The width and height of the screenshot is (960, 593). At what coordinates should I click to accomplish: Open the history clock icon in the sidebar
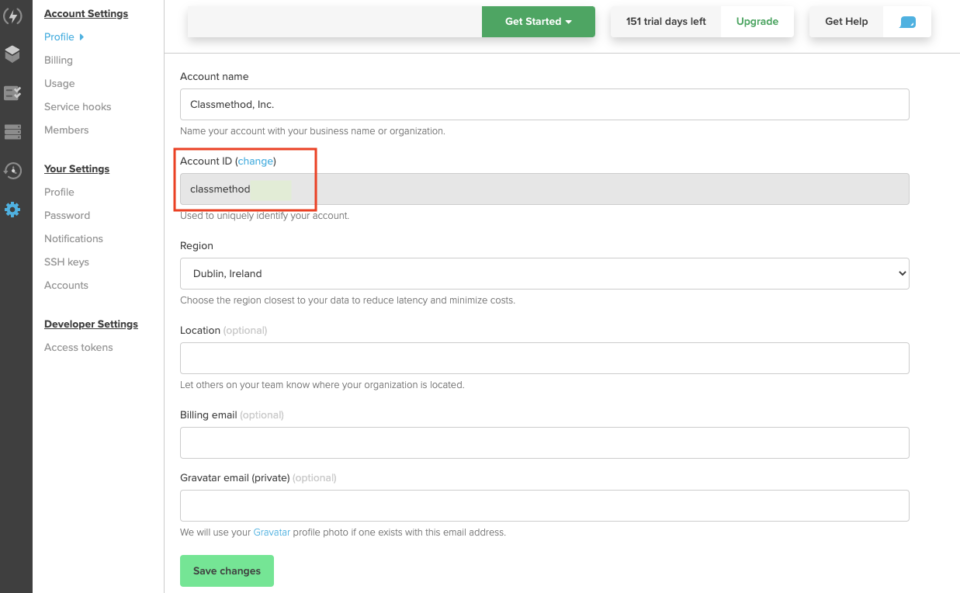coord(14,170)
